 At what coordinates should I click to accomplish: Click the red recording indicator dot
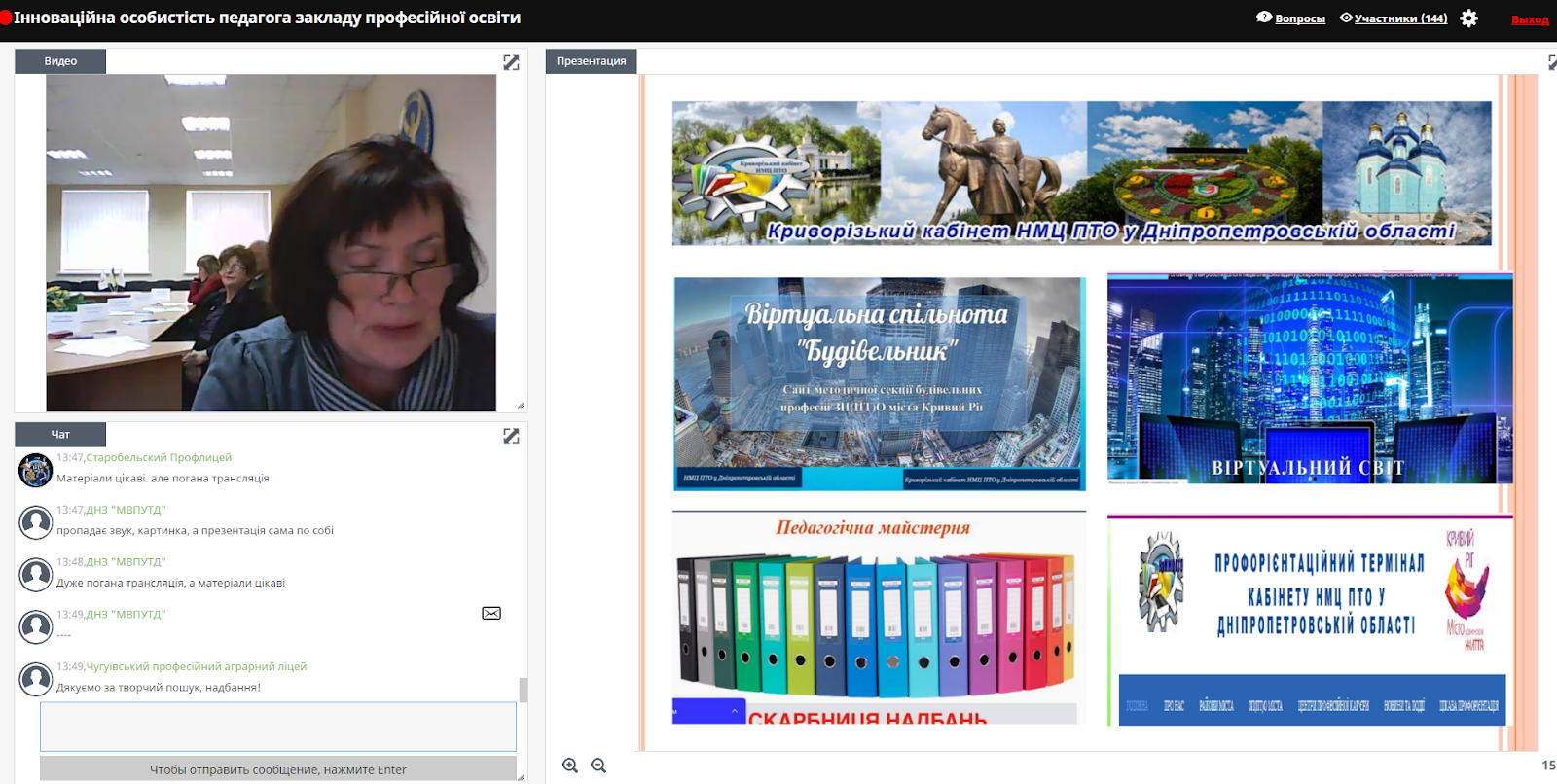(x=6, y=18)
